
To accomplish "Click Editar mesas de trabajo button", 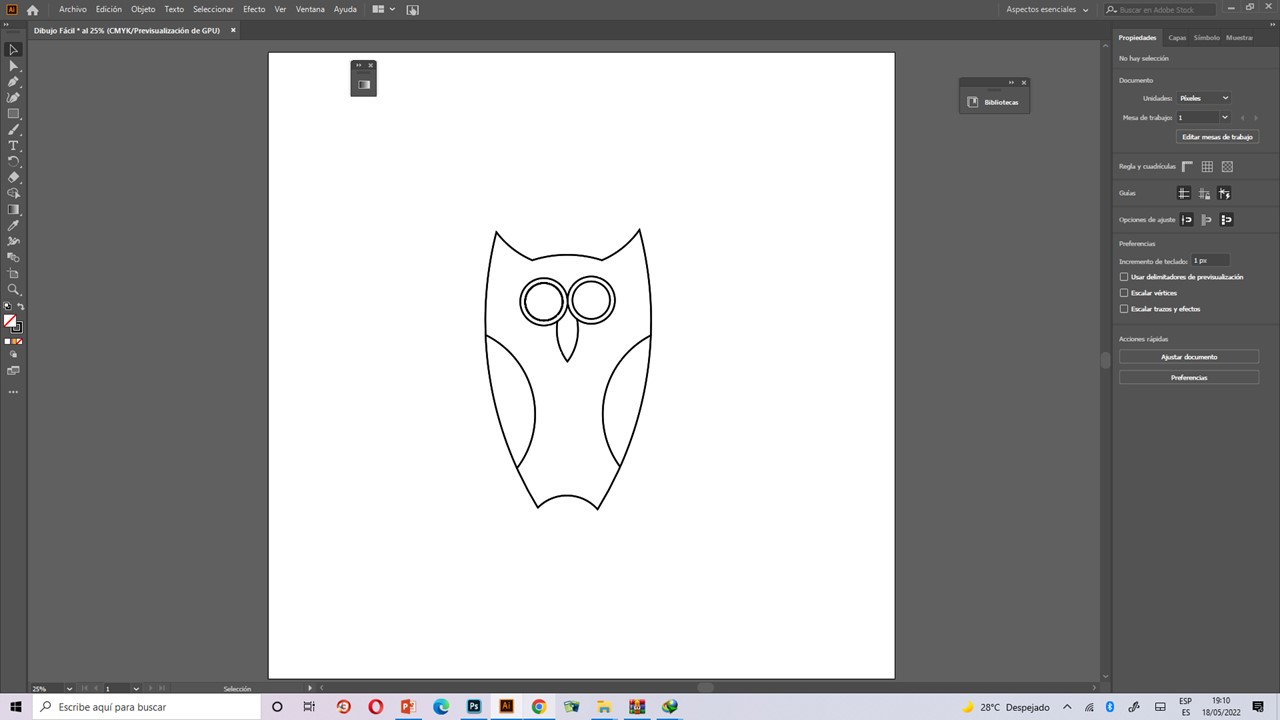I will tap(1217, 137).
